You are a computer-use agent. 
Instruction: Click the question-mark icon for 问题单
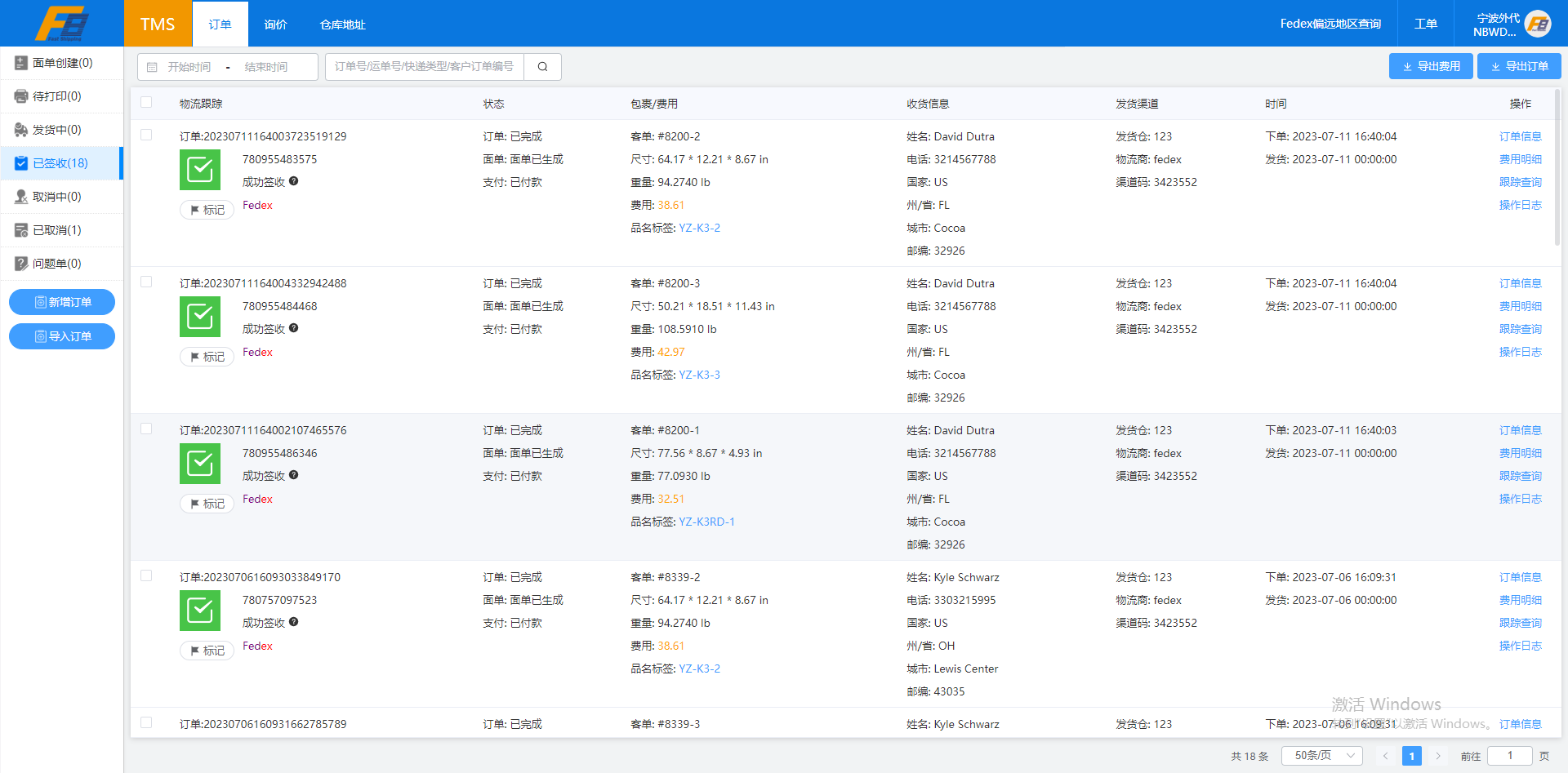(x=21, y=264)
